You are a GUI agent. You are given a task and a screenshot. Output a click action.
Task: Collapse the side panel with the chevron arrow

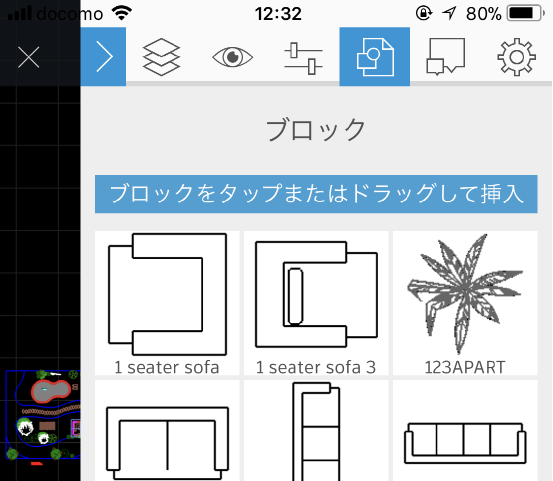point(103,56)
